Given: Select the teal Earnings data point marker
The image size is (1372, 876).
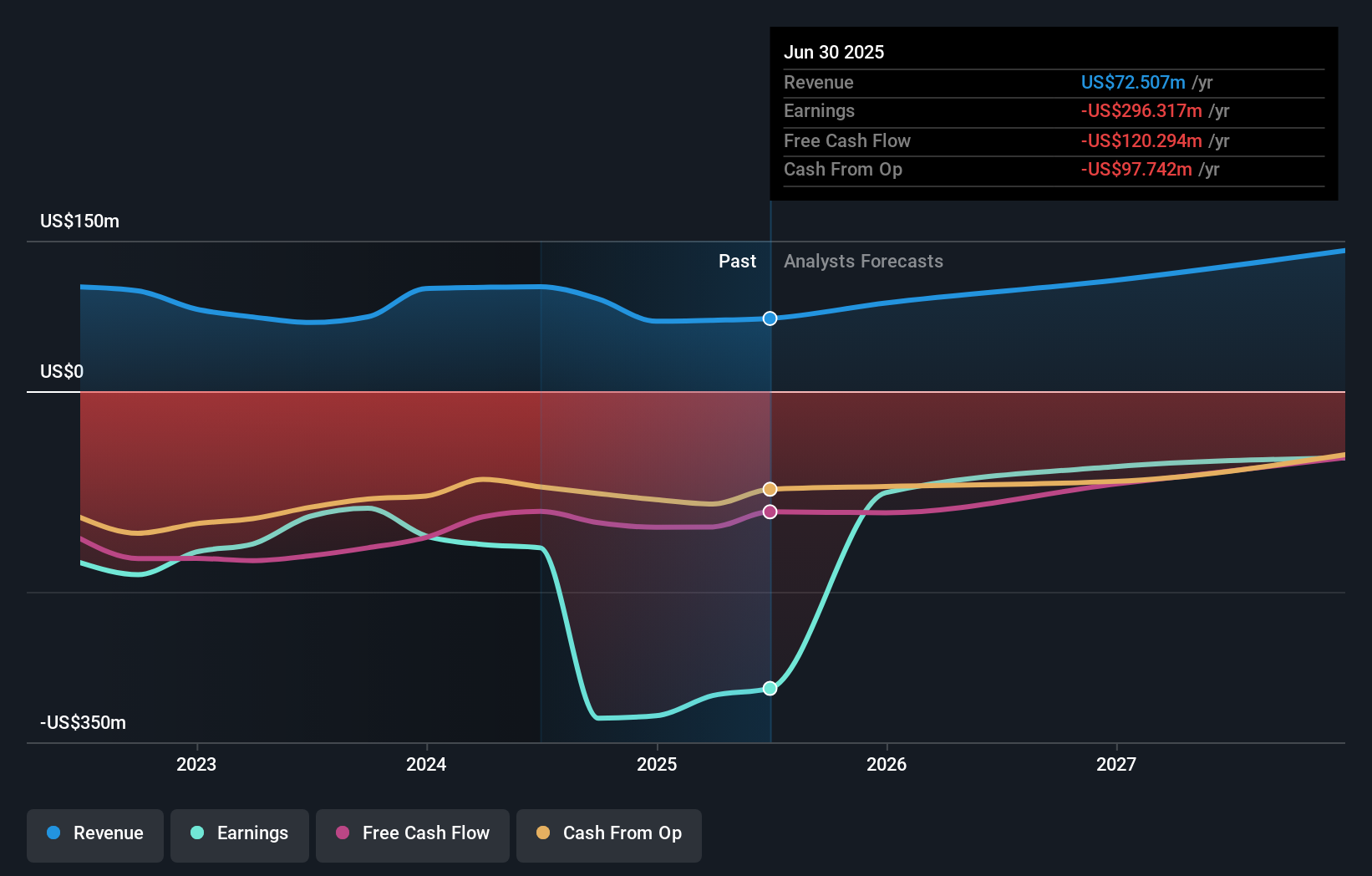Looking at the screenshot, I should (769, 688).
